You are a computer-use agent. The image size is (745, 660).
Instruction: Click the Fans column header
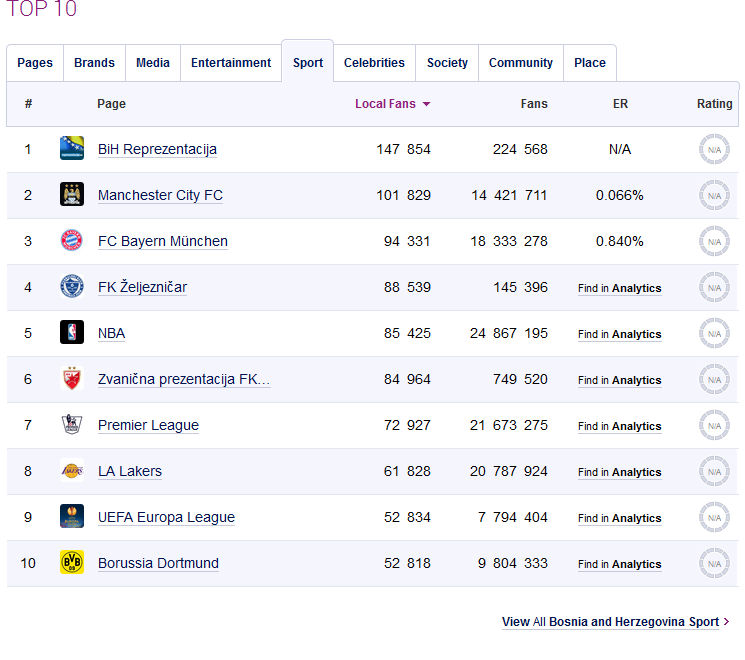point(534,104)
